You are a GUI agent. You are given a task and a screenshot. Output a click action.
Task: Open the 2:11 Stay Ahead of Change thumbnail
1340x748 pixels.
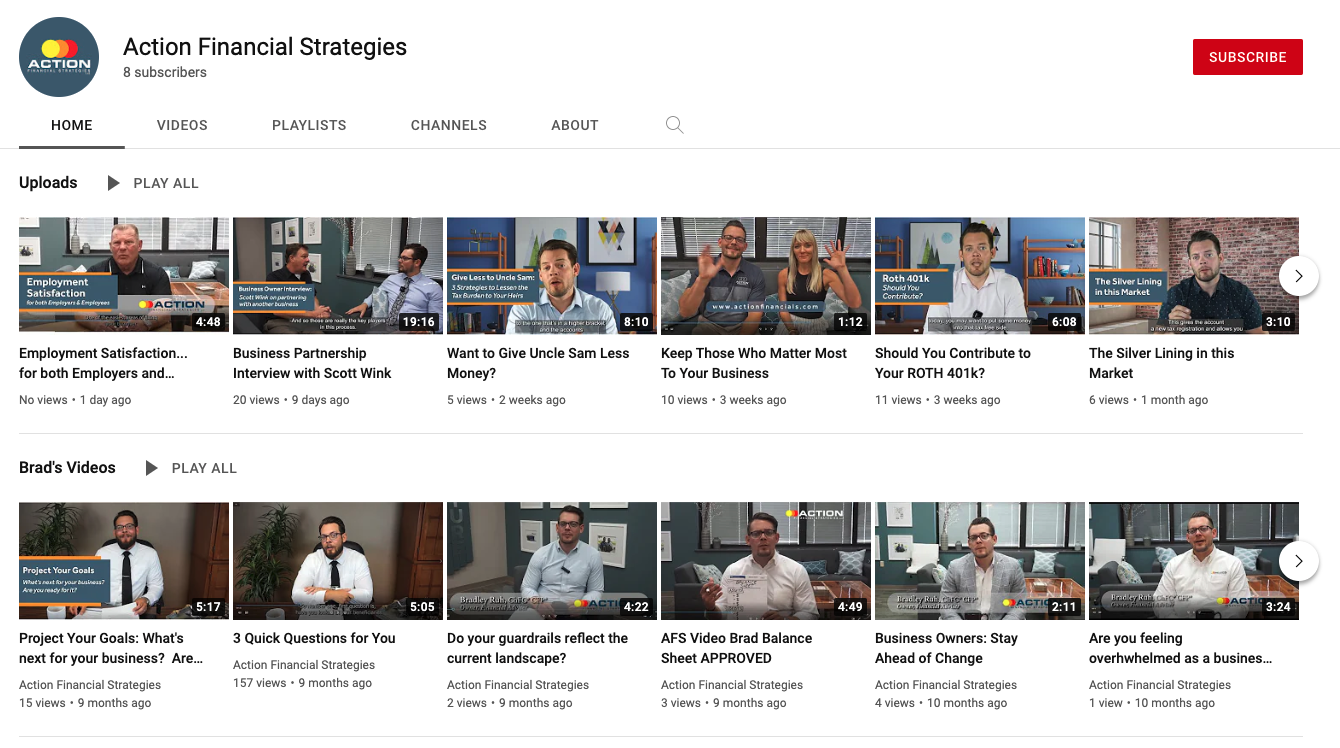[980, 560]
